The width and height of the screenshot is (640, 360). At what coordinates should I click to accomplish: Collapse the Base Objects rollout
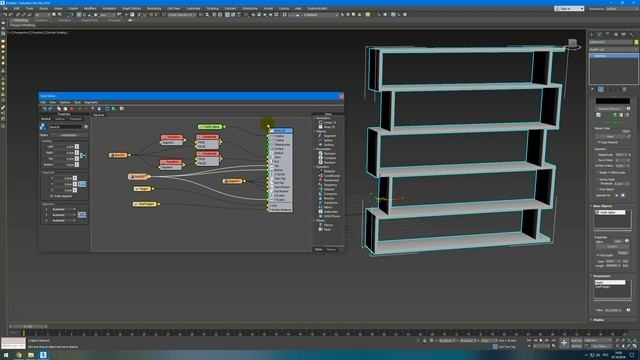click(602, 206)
